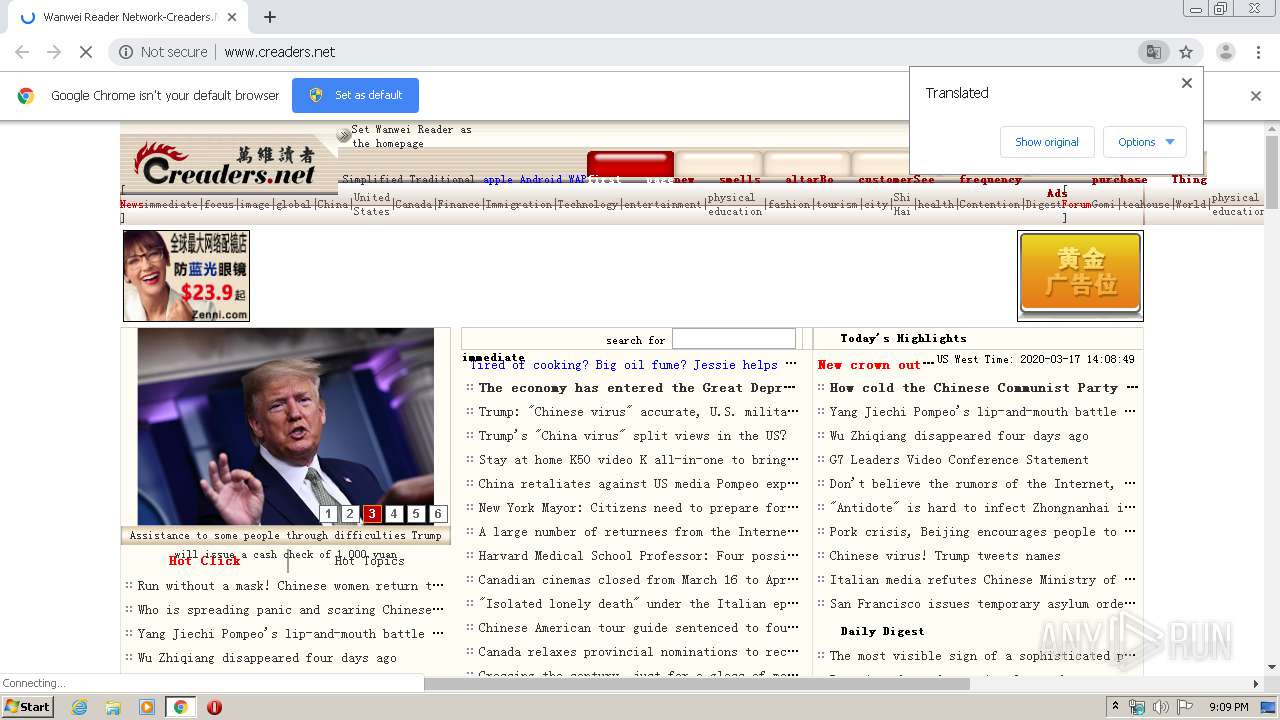Screen dimensions: 1280x720
Task: Stop loading the page
Action: click(85, 52)
